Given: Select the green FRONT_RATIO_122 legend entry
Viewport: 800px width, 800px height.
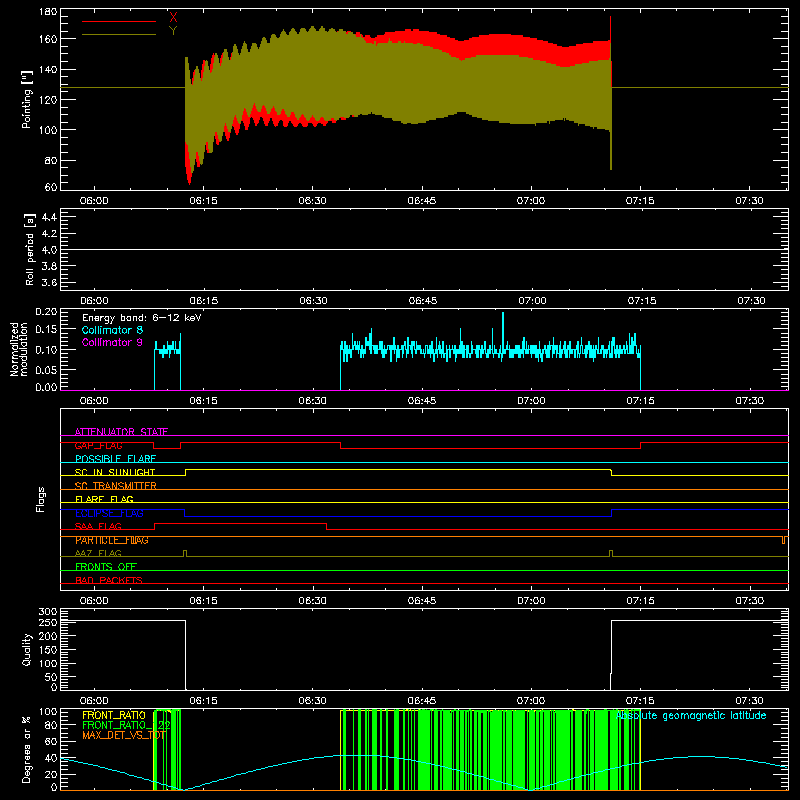Looking at the screenshot, I should [x=126, y=725].
